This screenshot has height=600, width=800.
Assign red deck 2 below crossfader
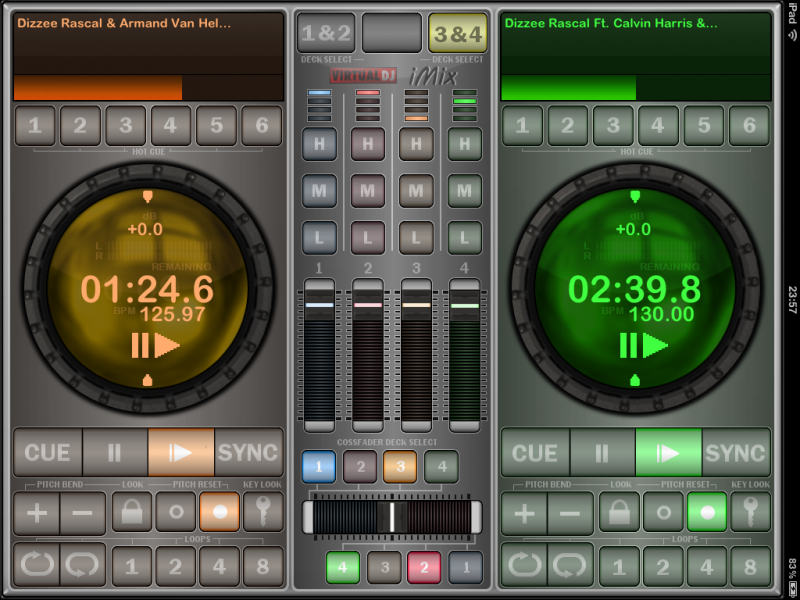424,567
